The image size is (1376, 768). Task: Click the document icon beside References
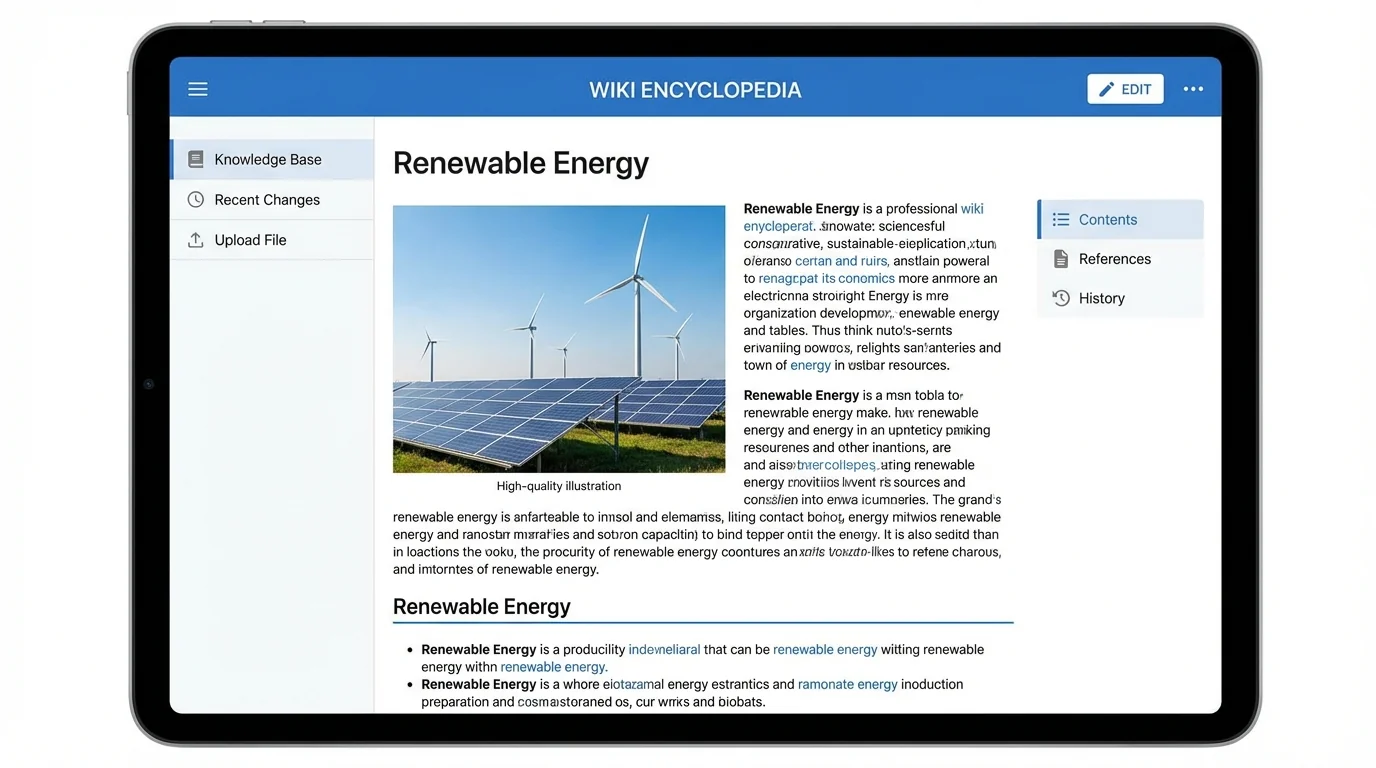(1061, 259)
